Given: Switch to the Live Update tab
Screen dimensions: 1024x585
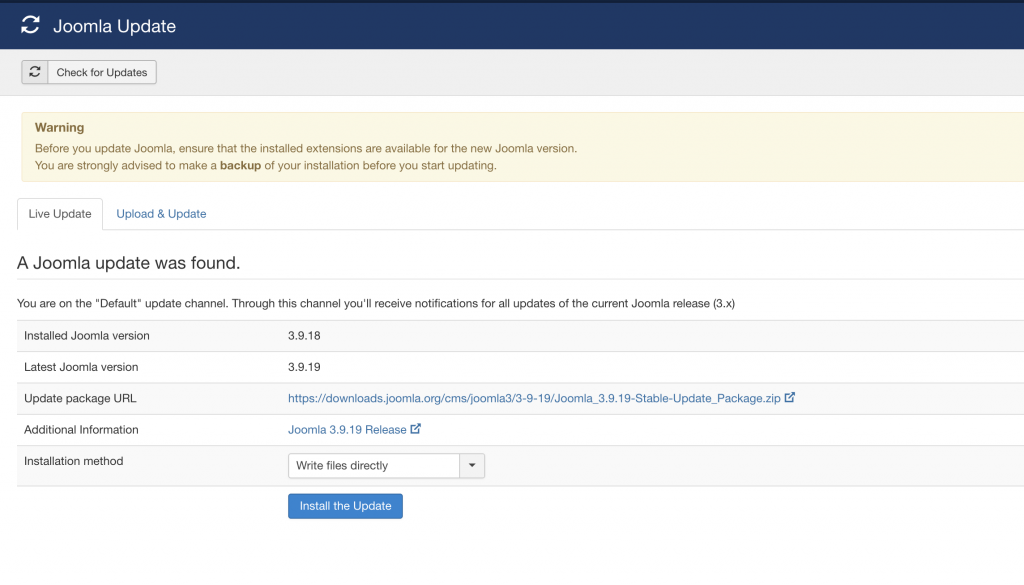Looking at the screenshot, I should pos(60,214).
